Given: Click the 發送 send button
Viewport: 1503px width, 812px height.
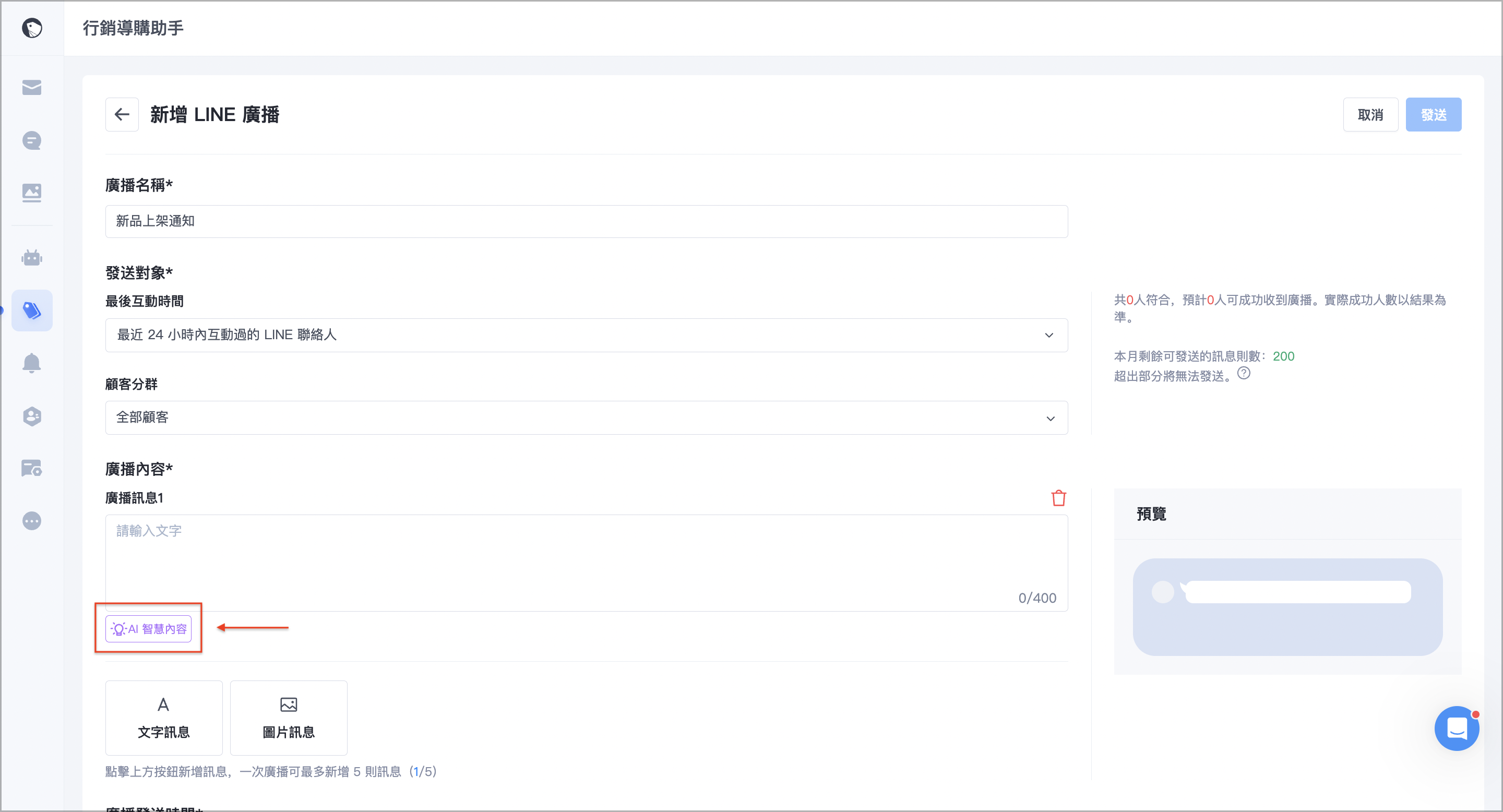Looking at the screenshot, I should tap(1433, 114).
